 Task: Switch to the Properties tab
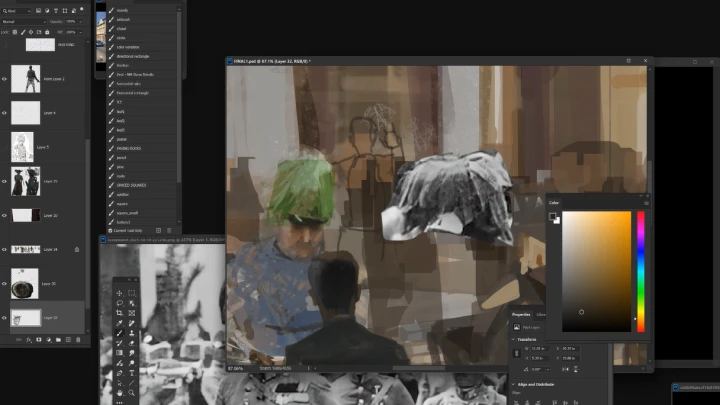point(521,315)
